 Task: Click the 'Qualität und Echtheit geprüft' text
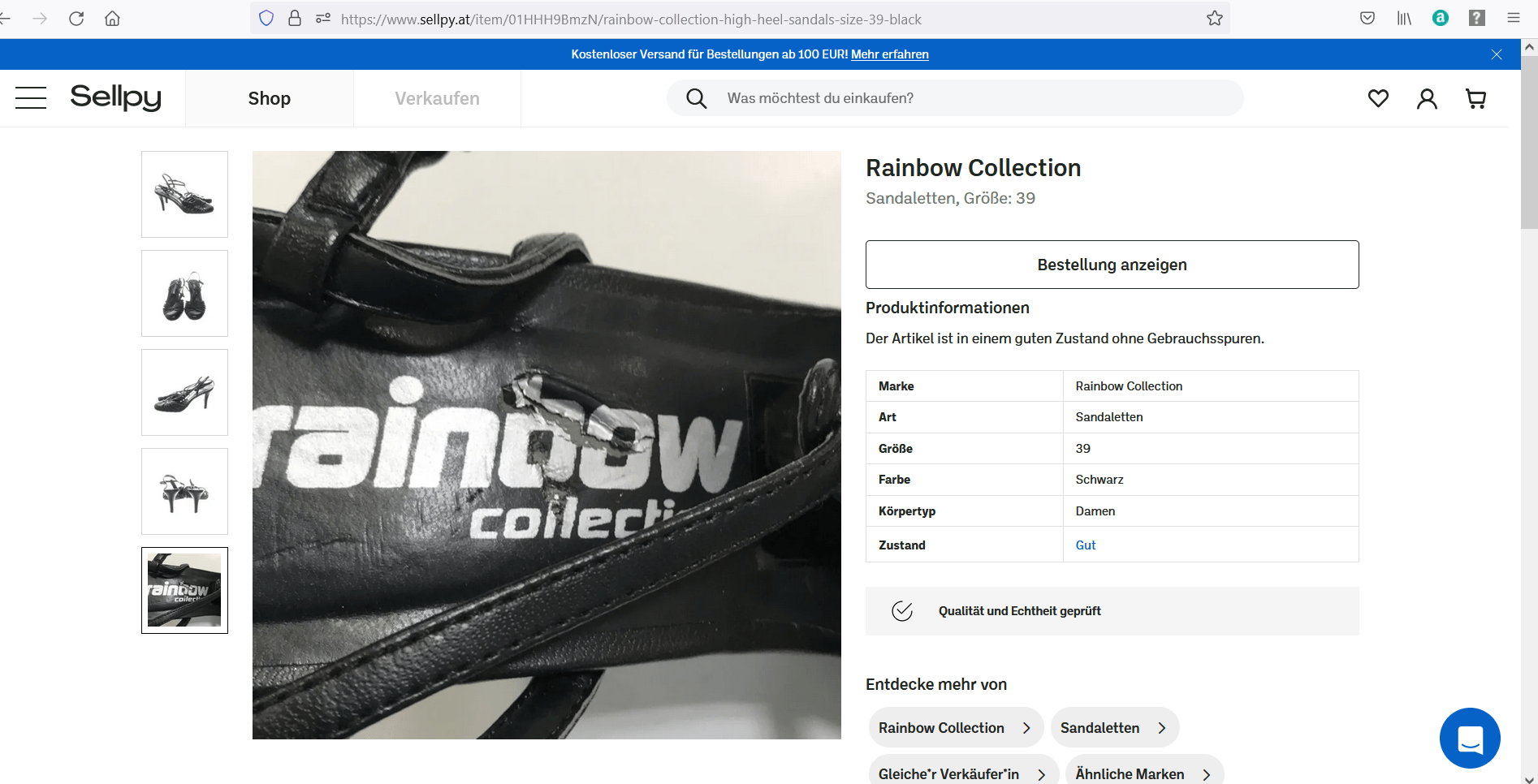pyautogui.click(x=1019, y=611)
